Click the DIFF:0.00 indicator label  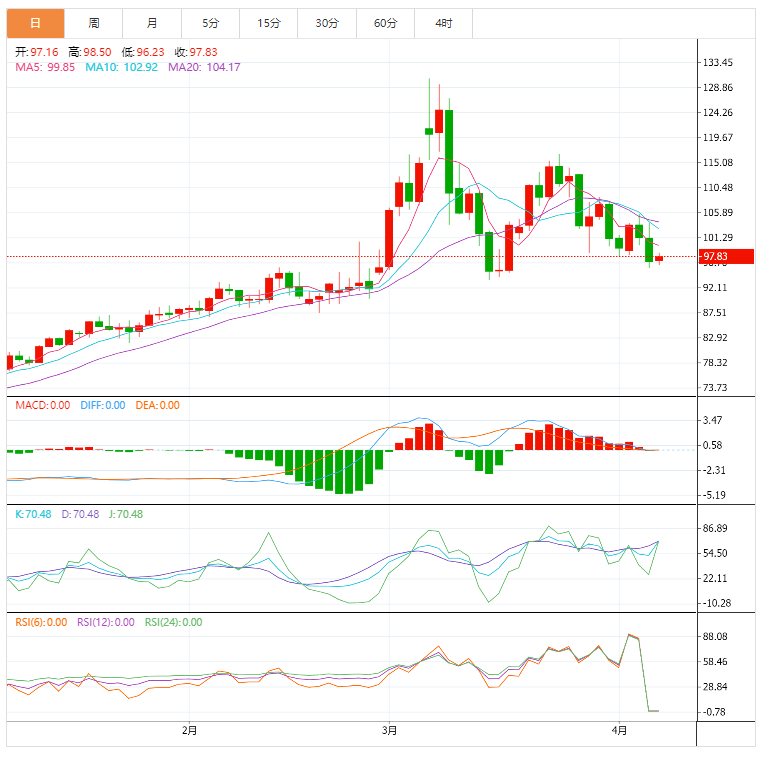(x=103, y=405)
